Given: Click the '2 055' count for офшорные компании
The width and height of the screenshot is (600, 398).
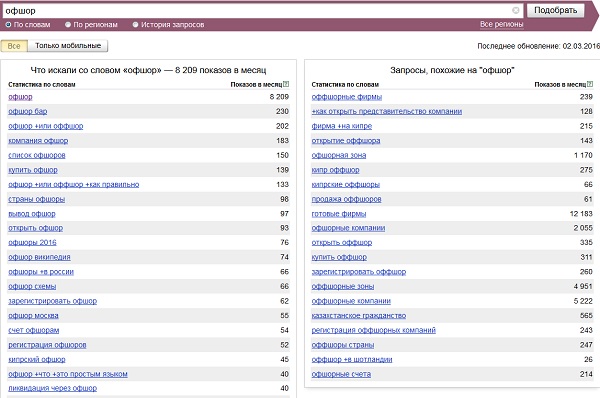Looking at the screenshot, I should click(x=583, y=228).
